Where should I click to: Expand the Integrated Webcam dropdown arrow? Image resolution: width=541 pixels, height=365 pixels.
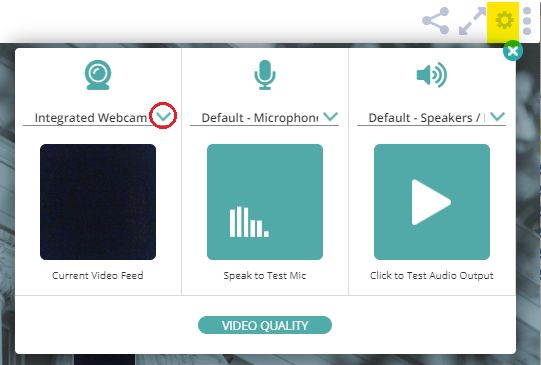pyautogui.click(x=163, y=116)
